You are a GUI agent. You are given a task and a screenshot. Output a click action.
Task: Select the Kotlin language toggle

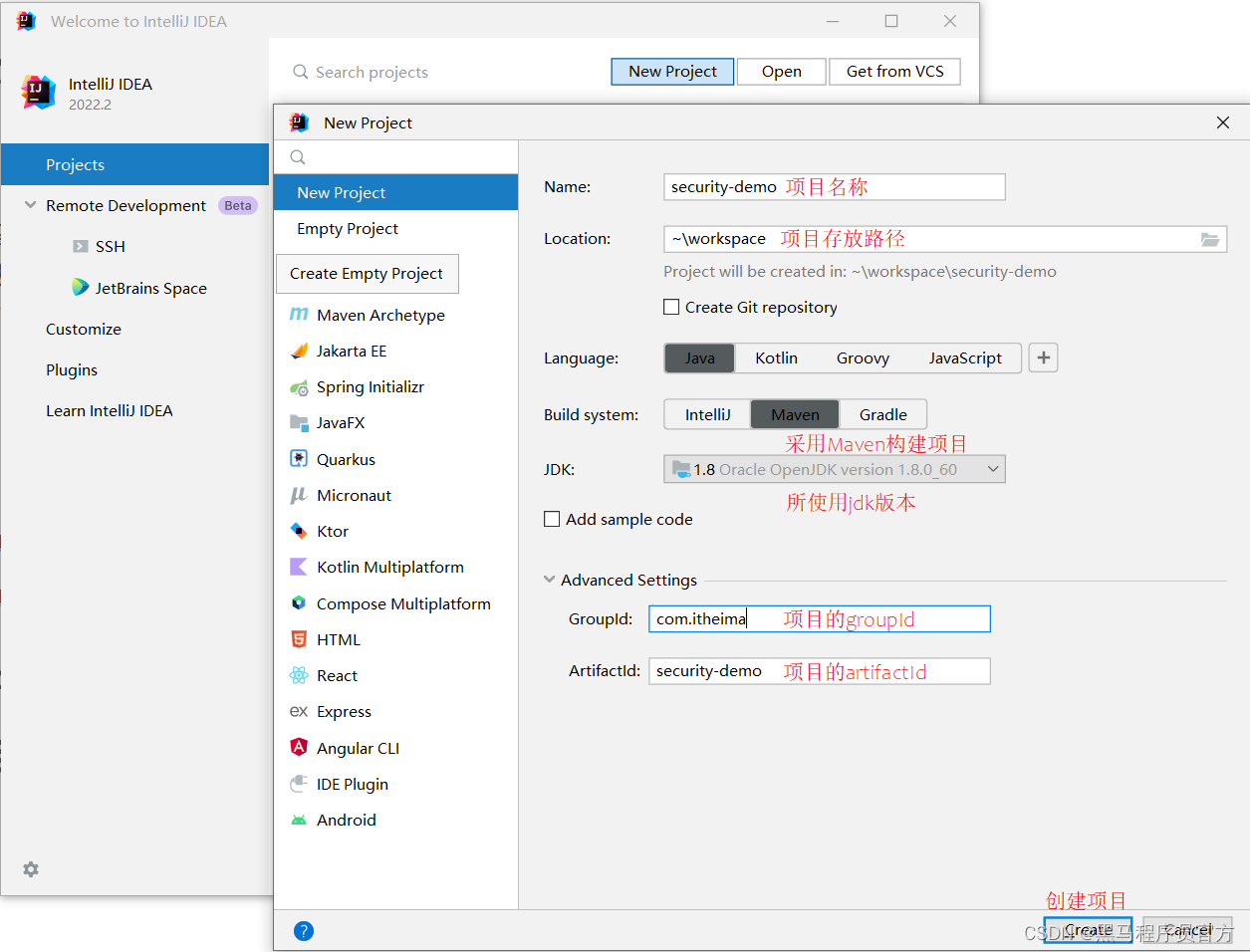pos(776,357)
